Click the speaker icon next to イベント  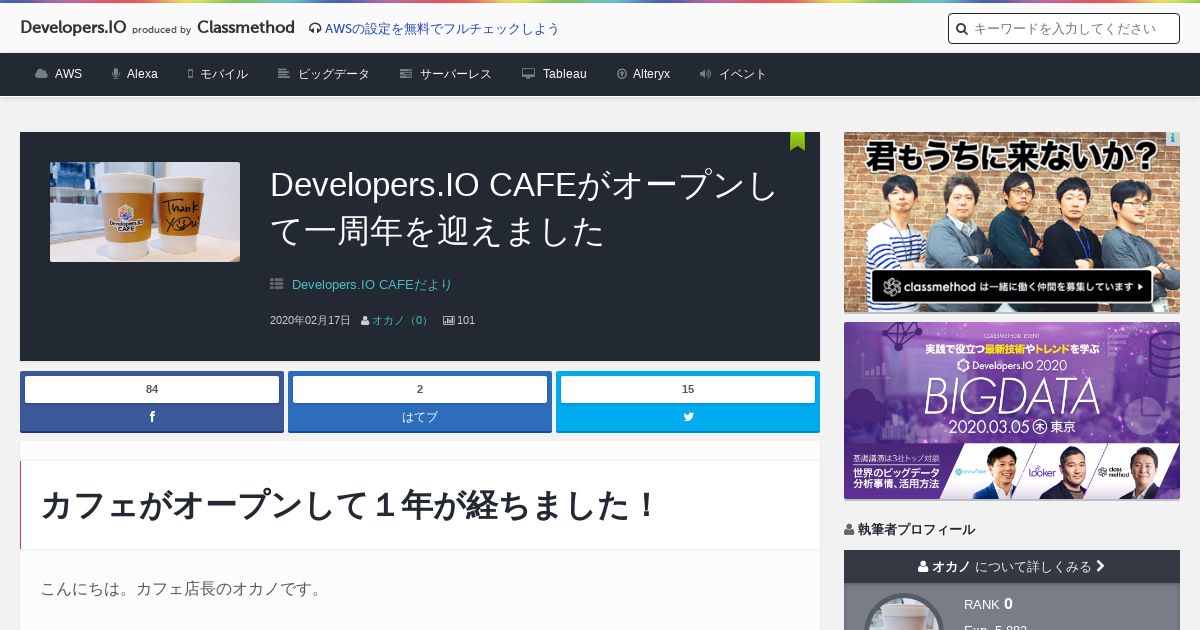(705, 74)
